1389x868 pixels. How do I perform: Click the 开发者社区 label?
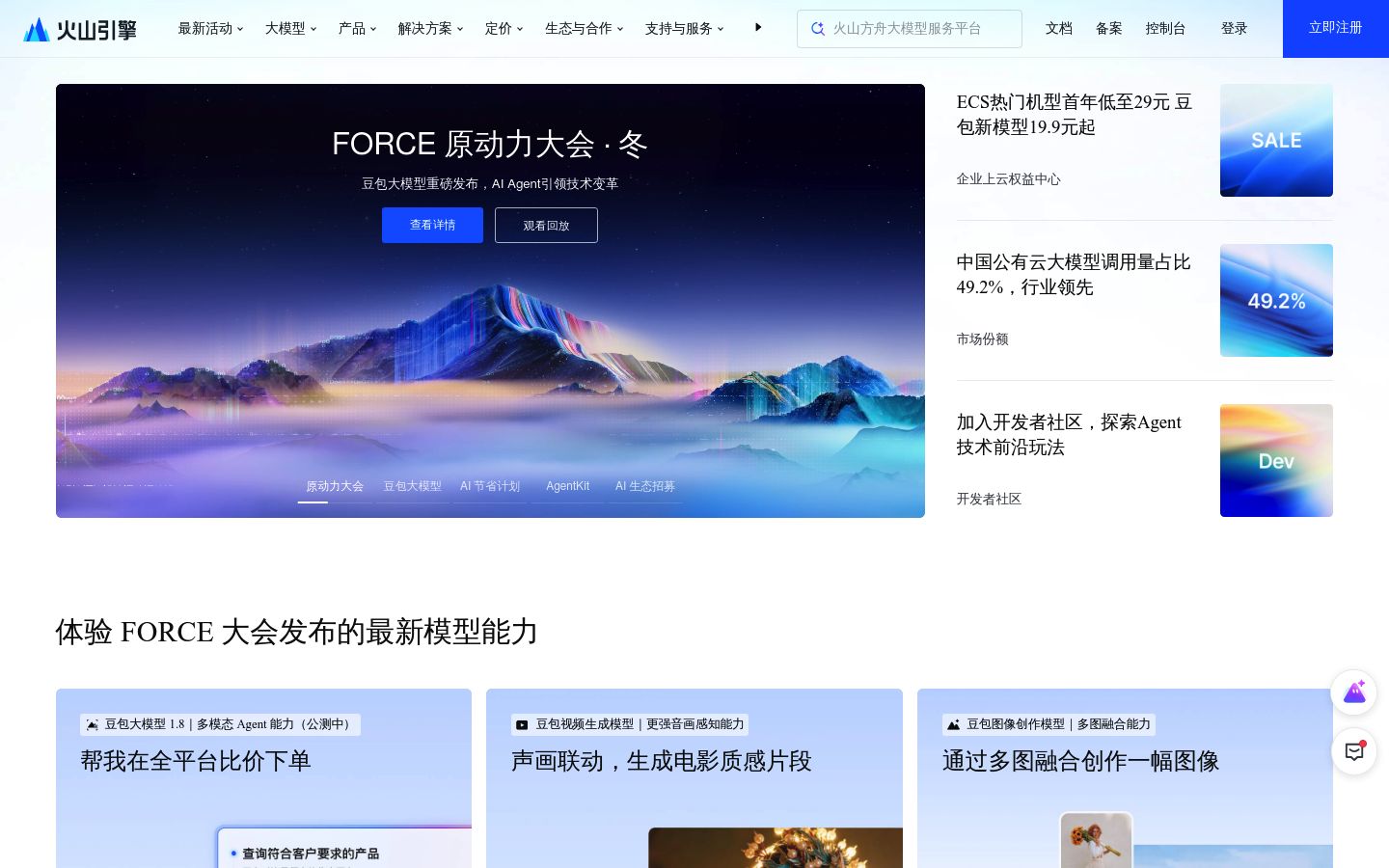point(989,500)
